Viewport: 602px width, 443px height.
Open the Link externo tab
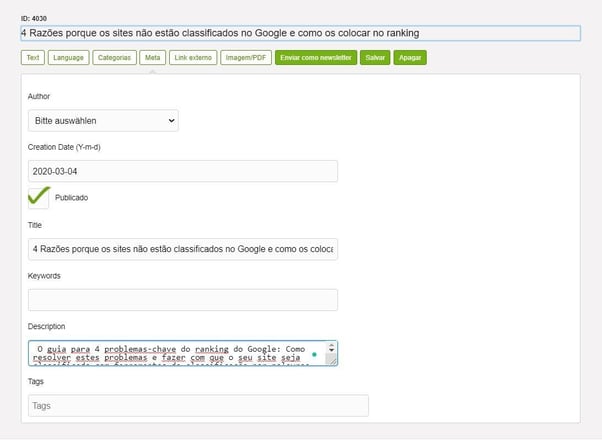[x=192, y=58]
